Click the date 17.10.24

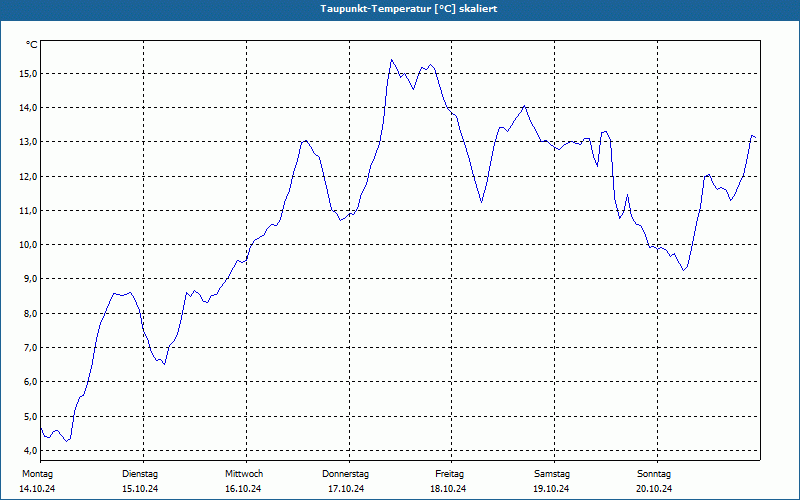346,489
